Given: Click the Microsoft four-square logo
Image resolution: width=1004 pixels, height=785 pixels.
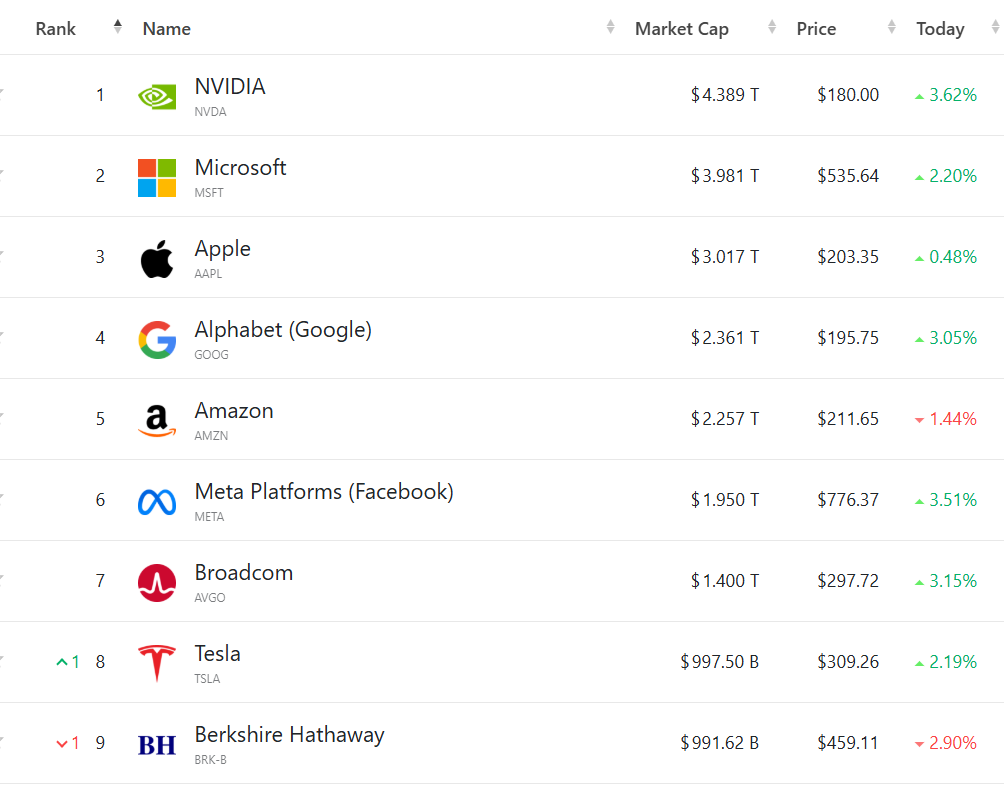Looking at the screenshot, I should pyautogui.click(x=157, y=177).
